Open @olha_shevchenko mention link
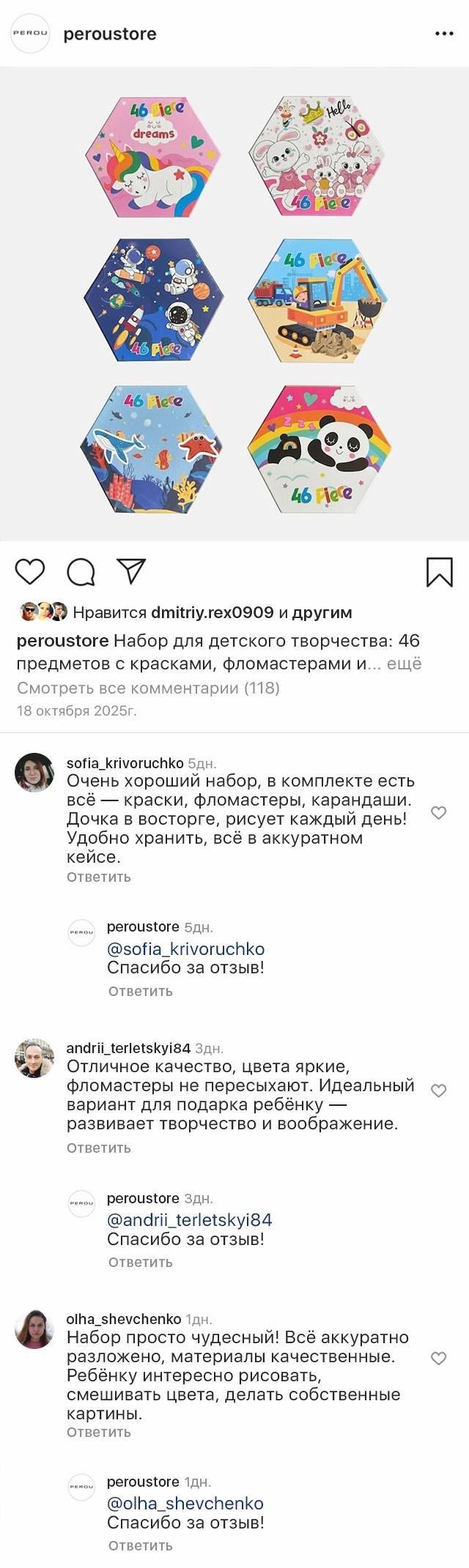The width and height of the screenshot is (469, 1568). (x=185, y=1503)
